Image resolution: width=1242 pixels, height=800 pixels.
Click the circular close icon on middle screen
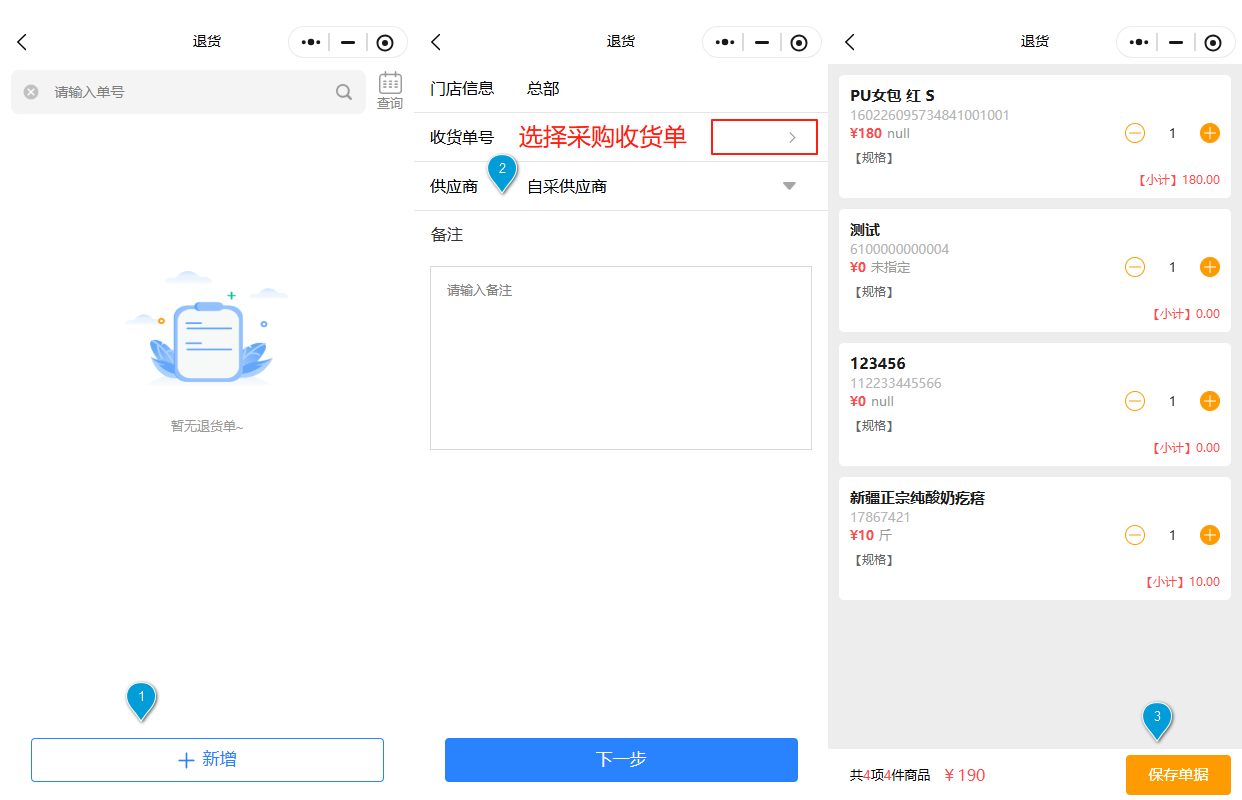799,42
